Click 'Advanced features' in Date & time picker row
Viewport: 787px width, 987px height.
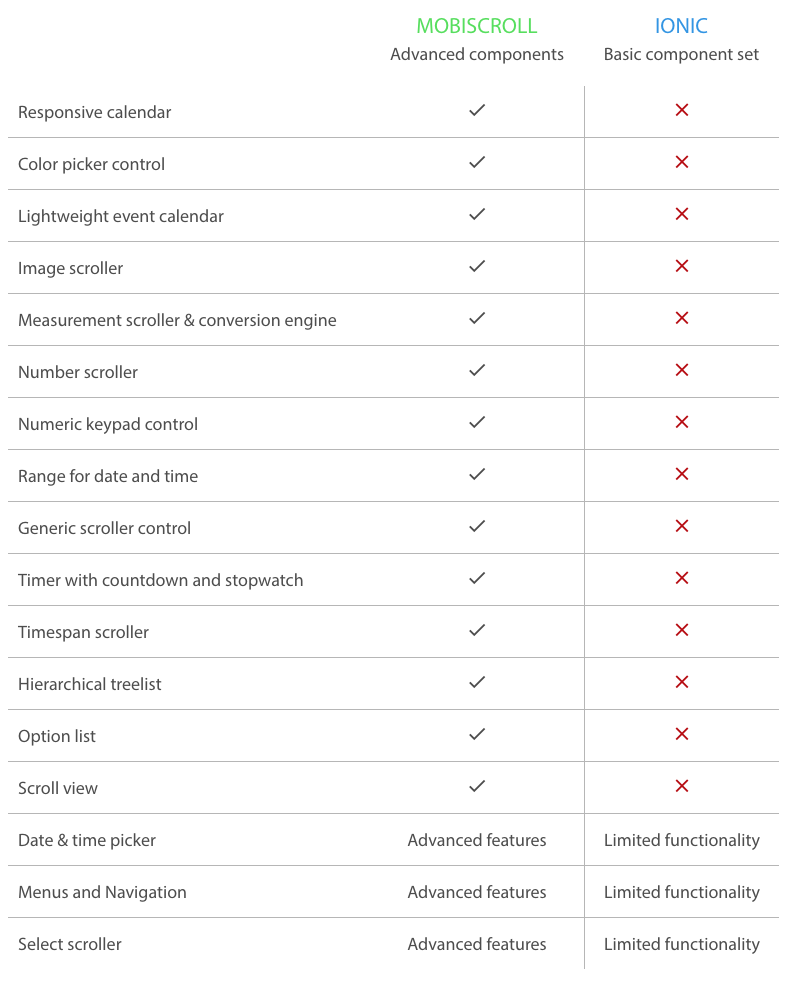(x=477, y=840)
